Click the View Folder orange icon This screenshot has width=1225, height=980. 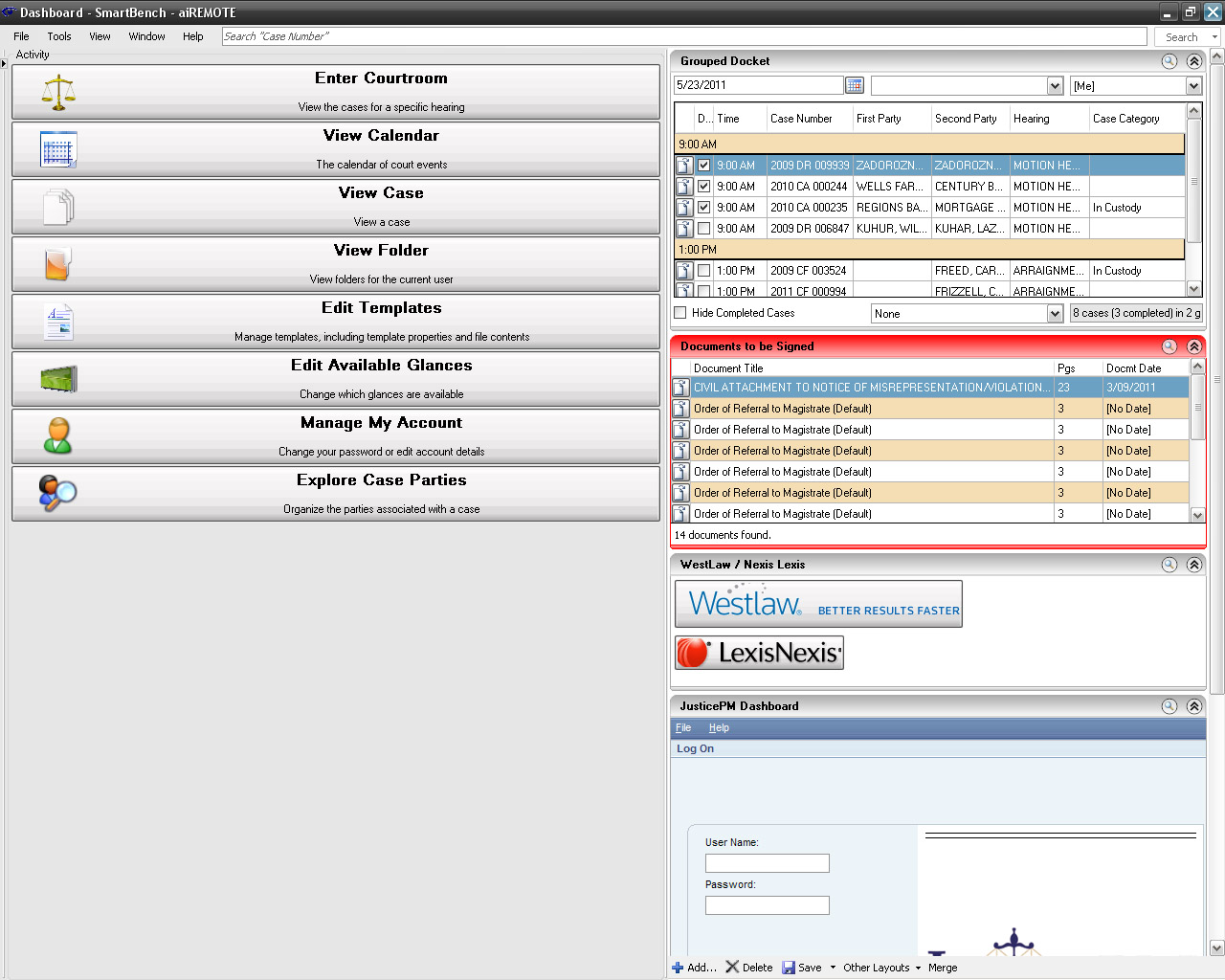click(58, 264)
